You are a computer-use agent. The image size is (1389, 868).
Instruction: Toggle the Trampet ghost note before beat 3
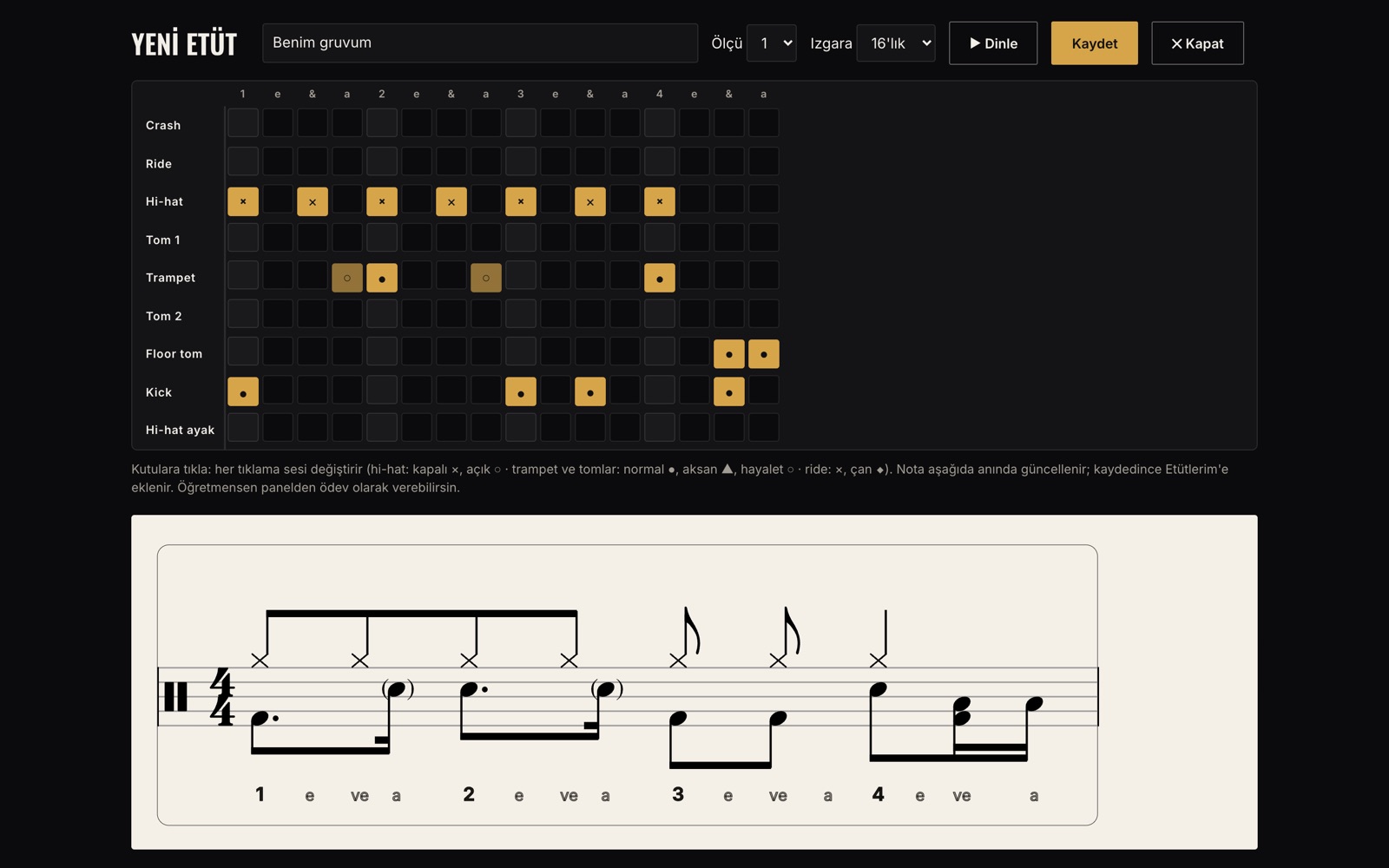click(486, 278)
